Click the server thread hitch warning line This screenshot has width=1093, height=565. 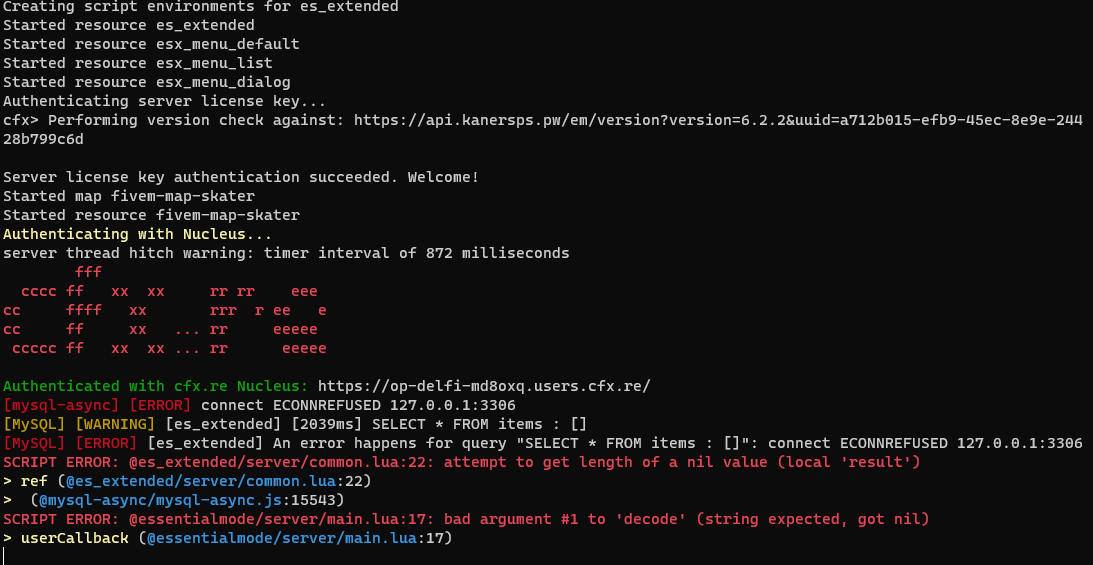point(286,253)
